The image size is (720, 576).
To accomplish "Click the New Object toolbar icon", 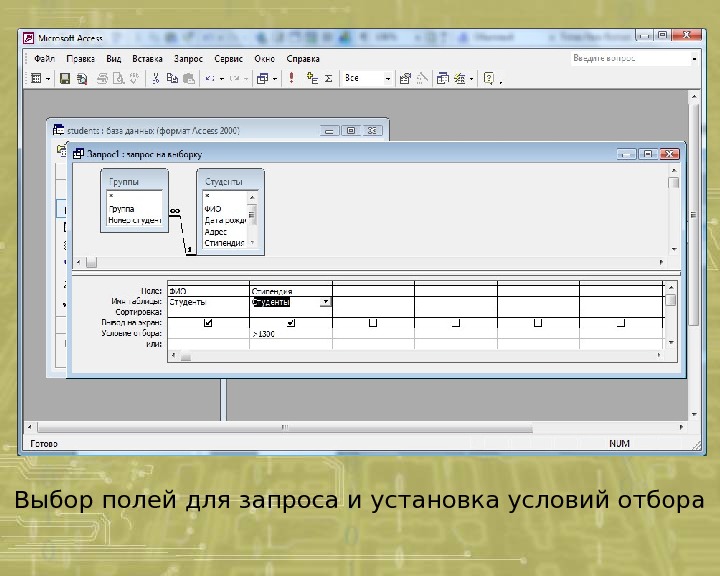I will coord(460,79).
